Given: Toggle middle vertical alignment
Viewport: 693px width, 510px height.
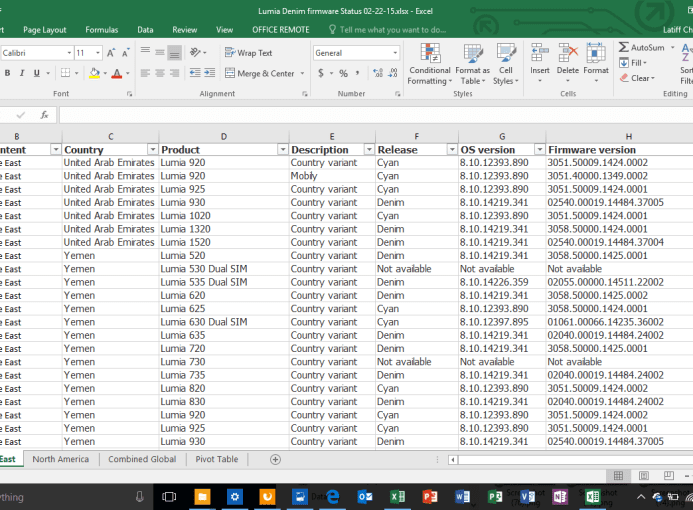Looking at the screenshot, I should coord(160,53).
